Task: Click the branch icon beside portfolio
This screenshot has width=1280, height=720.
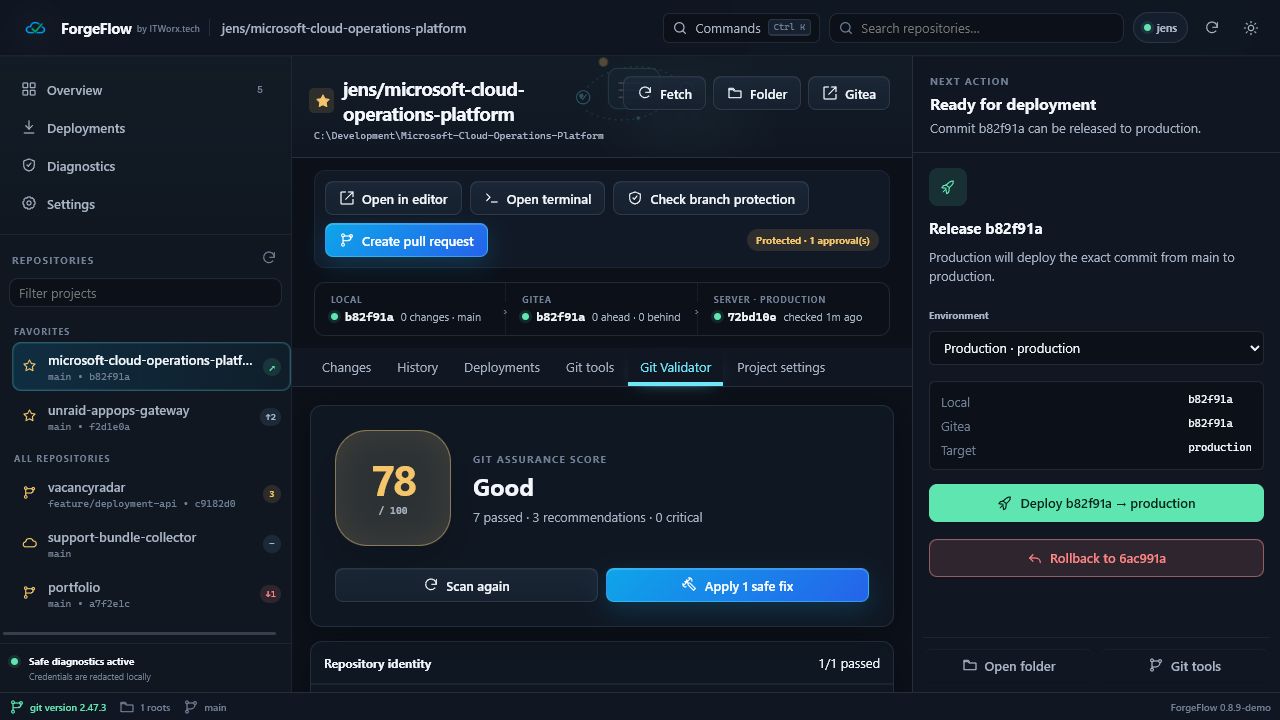Action: pyautogui.click(x=30, y=593)
